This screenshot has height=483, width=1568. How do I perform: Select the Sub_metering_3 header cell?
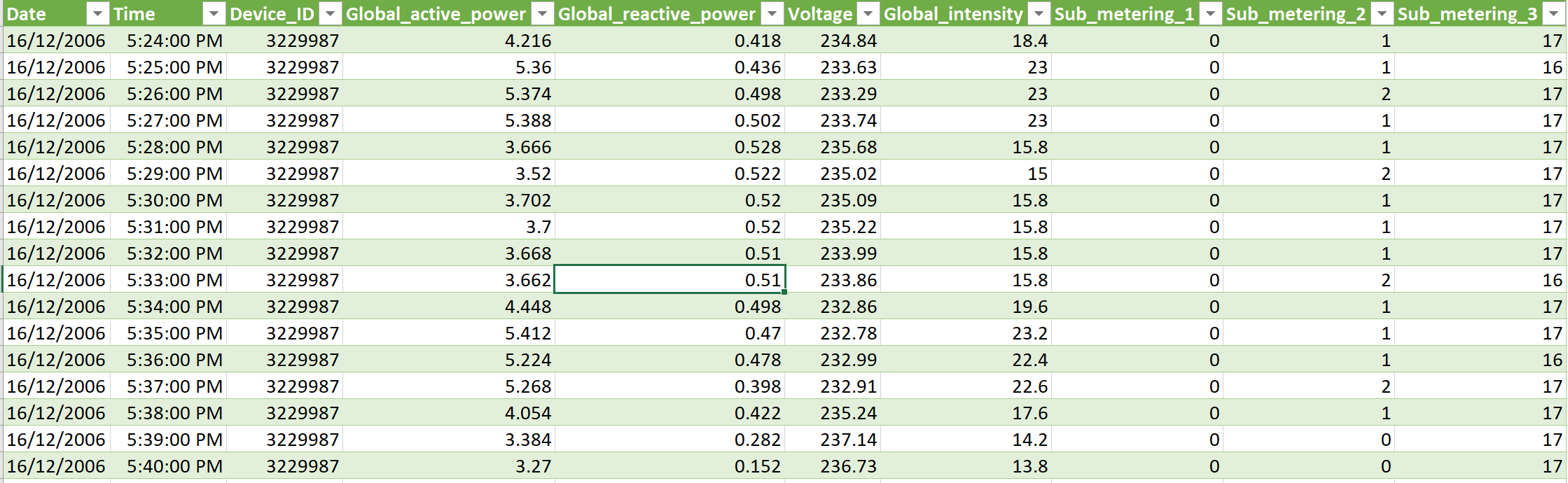[x=1480, y=14]
